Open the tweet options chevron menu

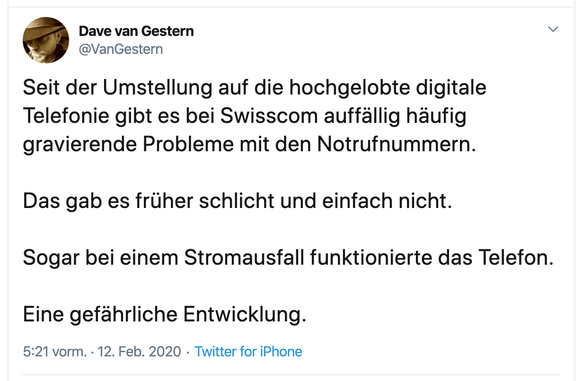553,29
